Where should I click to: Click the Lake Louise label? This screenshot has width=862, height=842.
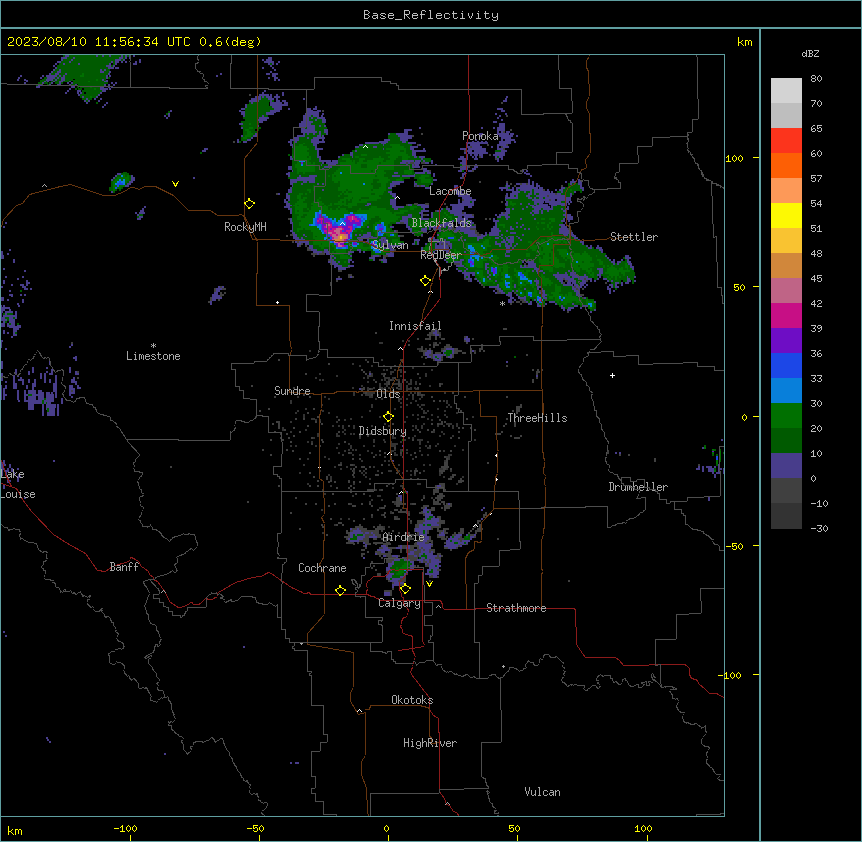(x=18, y=484)
